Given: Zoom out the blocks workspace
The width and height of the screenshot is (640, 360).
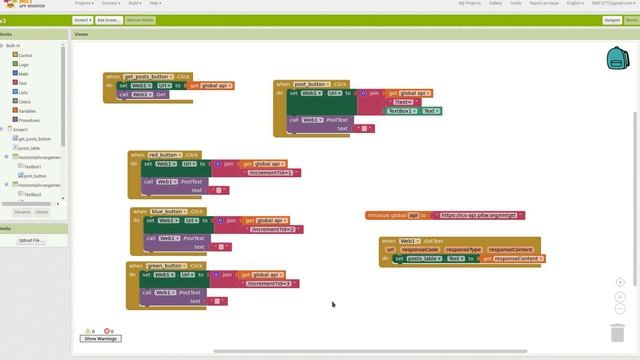Looking at the screenshot, I should (620, 309).
